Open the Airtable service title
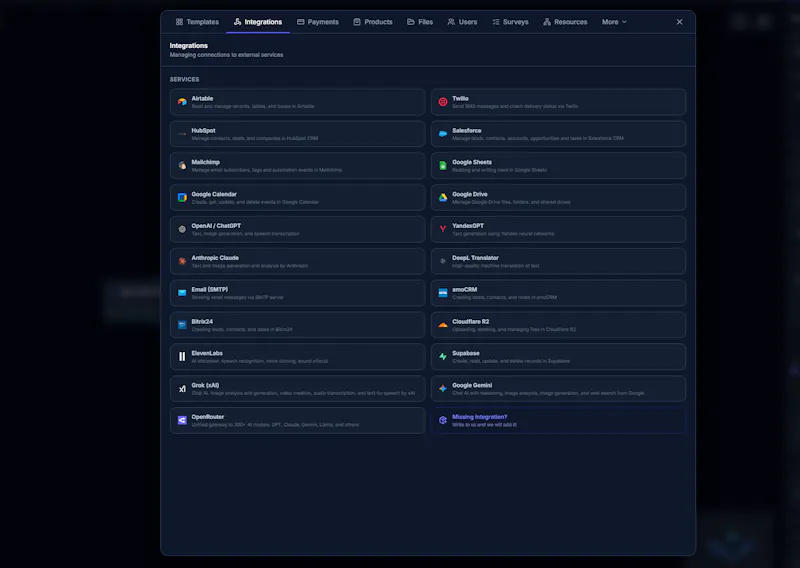Screen dimensions: 800x568 point(203,98)
